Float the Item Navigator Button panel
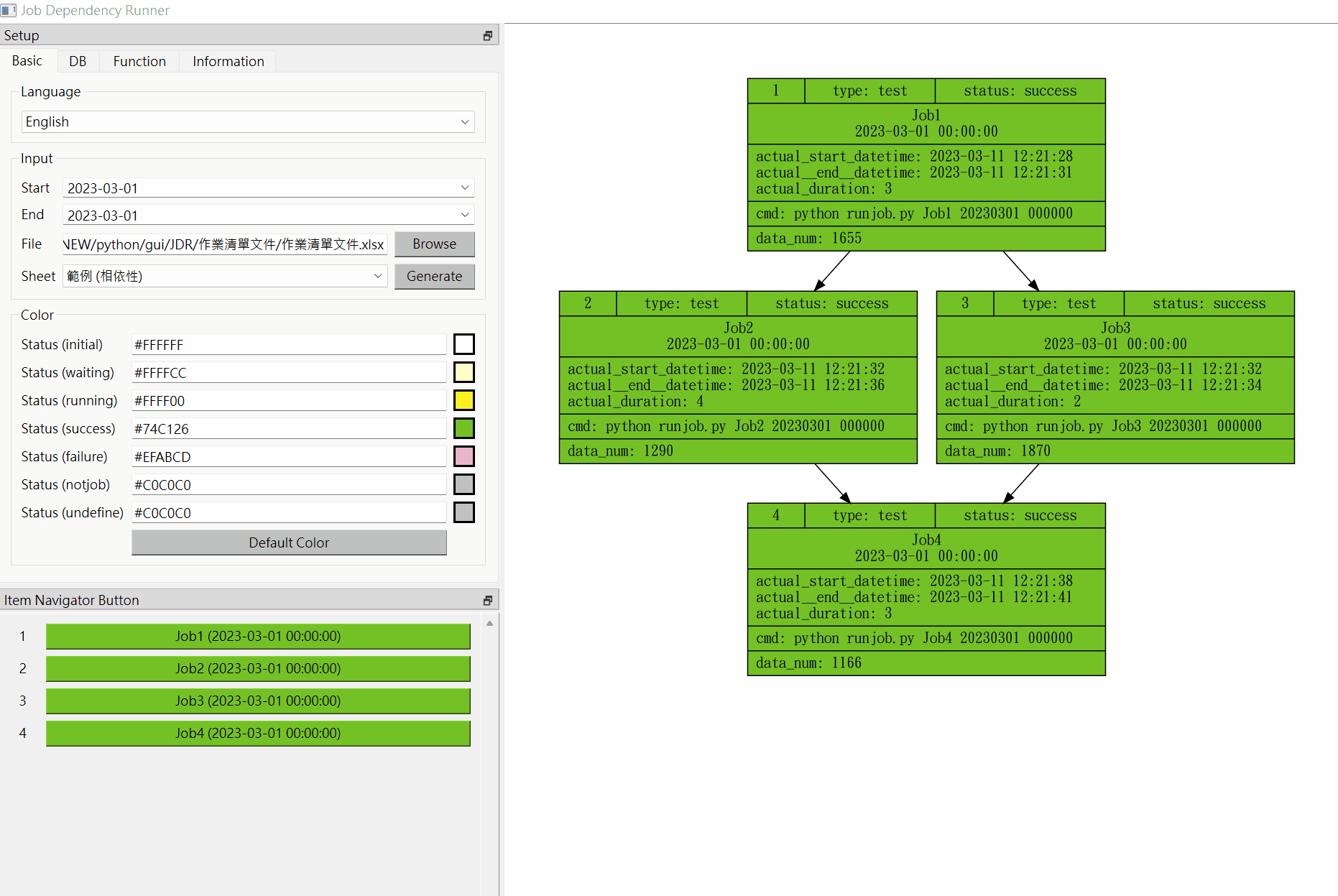Viewport: 1338px width, 896px height. tap(488, 599)
